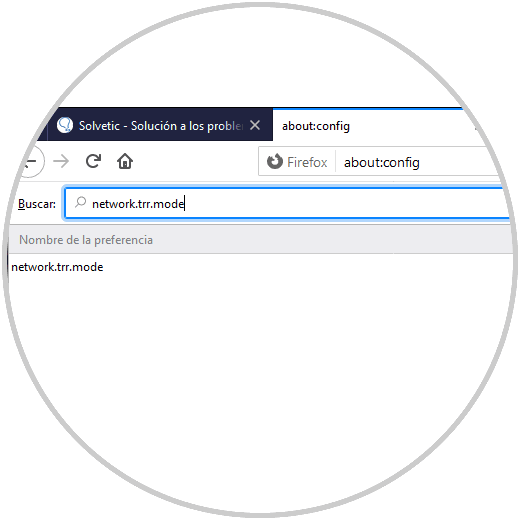This screenshot has height=520, width=520.
Task: Sort by Nombre de la preferencia column
Action: [x=86, y=240]
